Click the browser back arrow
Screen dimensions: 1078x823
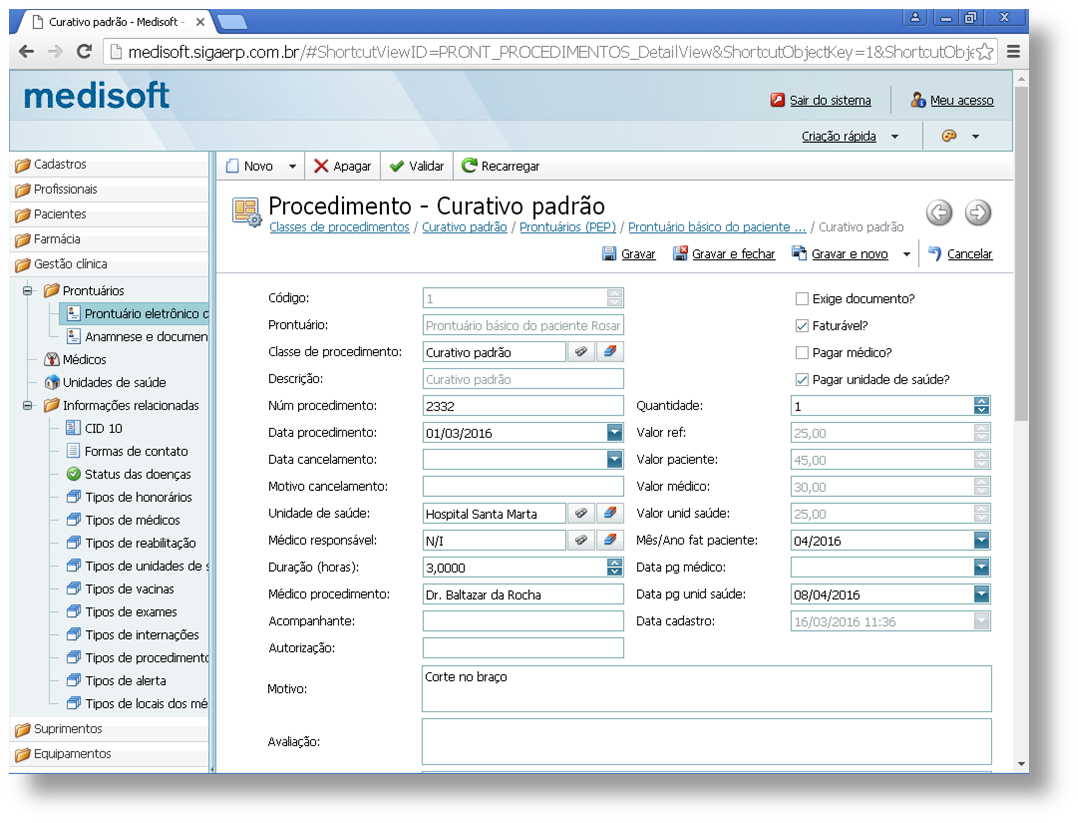26,52
